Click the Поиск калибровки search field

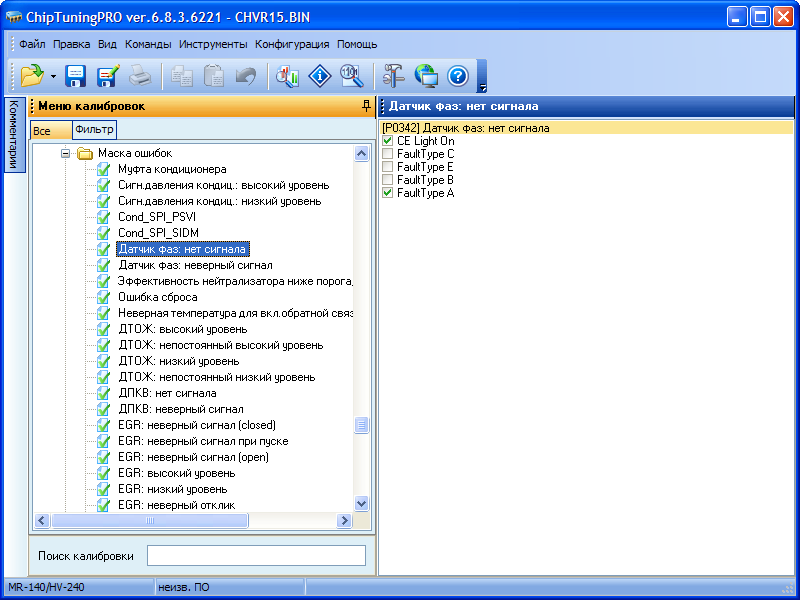click(x=256, y=556)
